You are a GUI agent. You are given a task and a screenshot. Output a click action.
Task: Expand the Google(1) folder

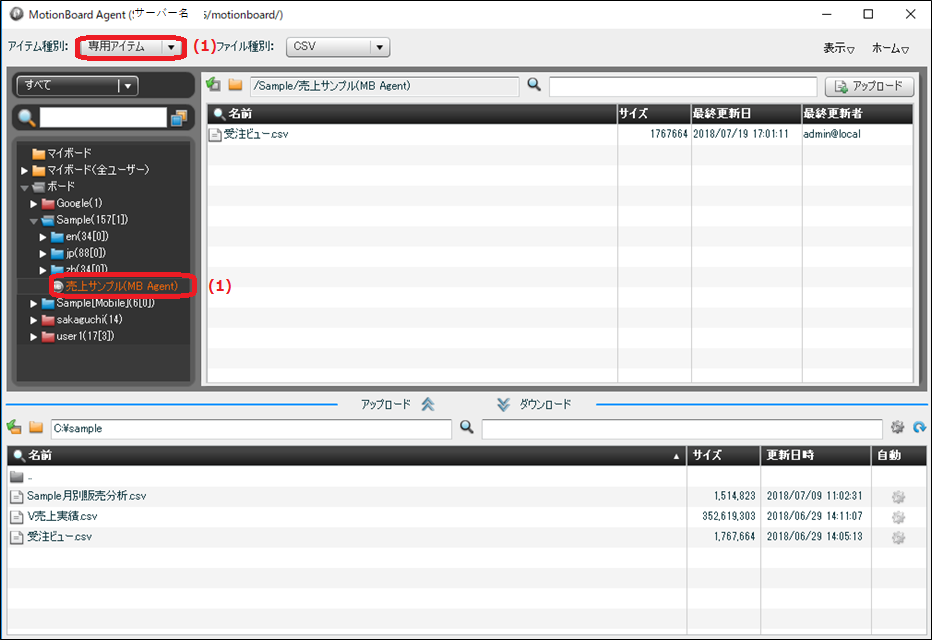click(x=34, y=204)
